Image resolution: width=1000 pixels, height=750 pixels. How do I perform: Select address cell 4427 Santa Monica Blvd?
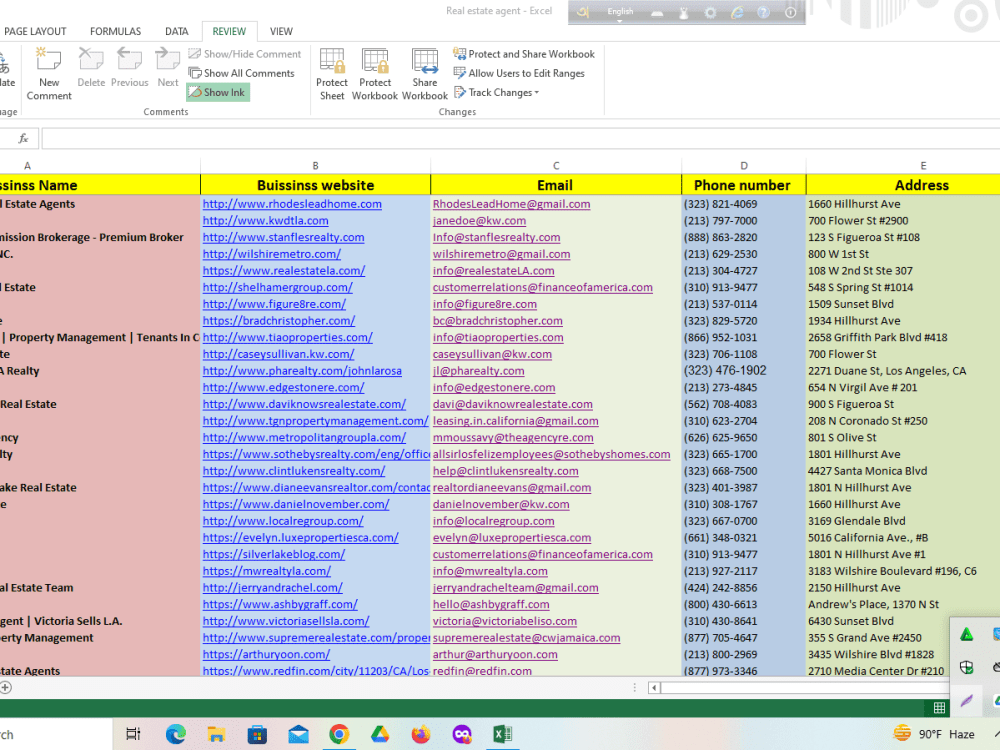click(903, 471)
